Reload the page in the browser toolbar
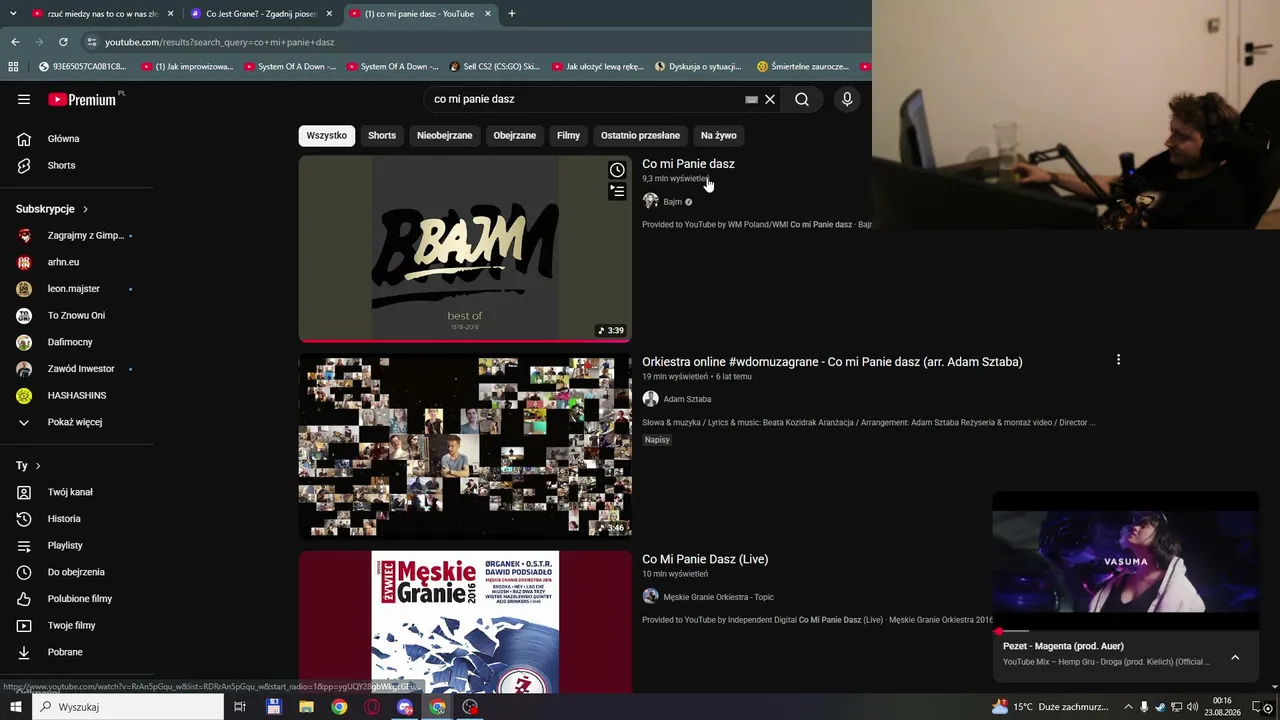Screen dimensions: 1280x720 (63, 42)
